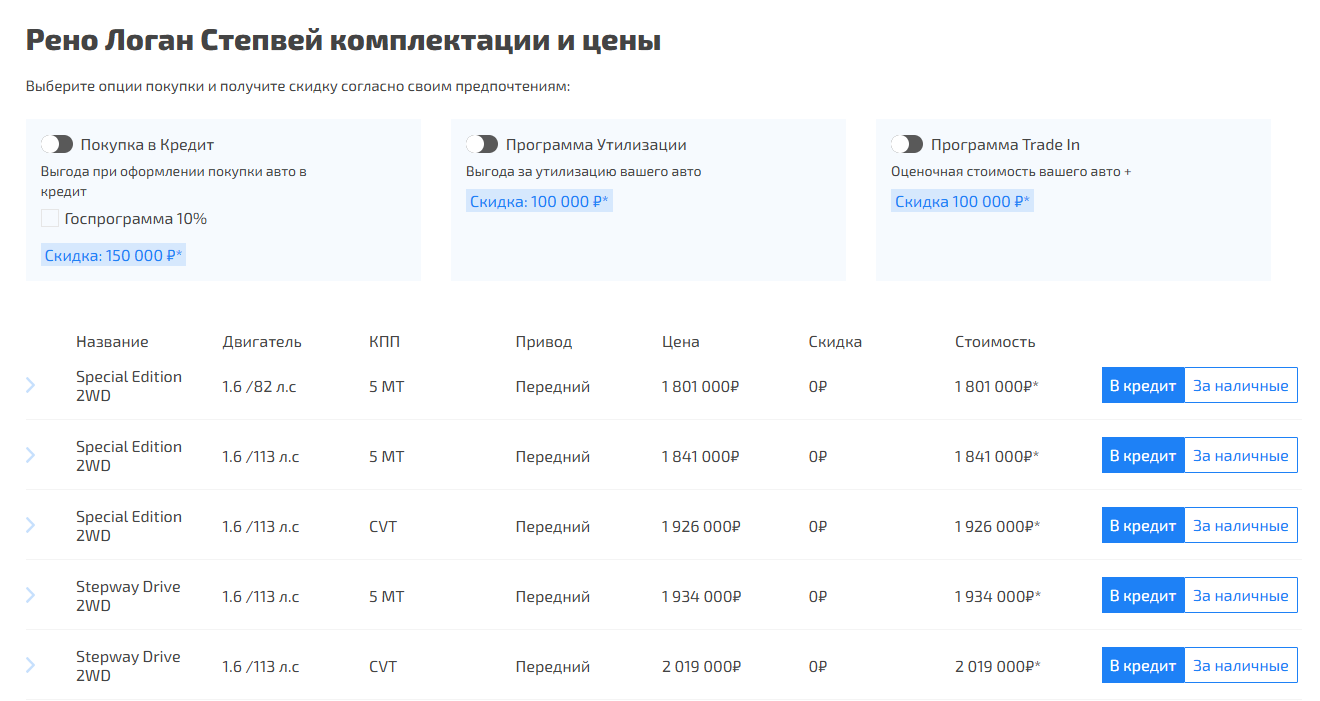This screenshot has width=1320, height=701.
Task: Click the Двигатель column header
Action: (x=262, y=342)
